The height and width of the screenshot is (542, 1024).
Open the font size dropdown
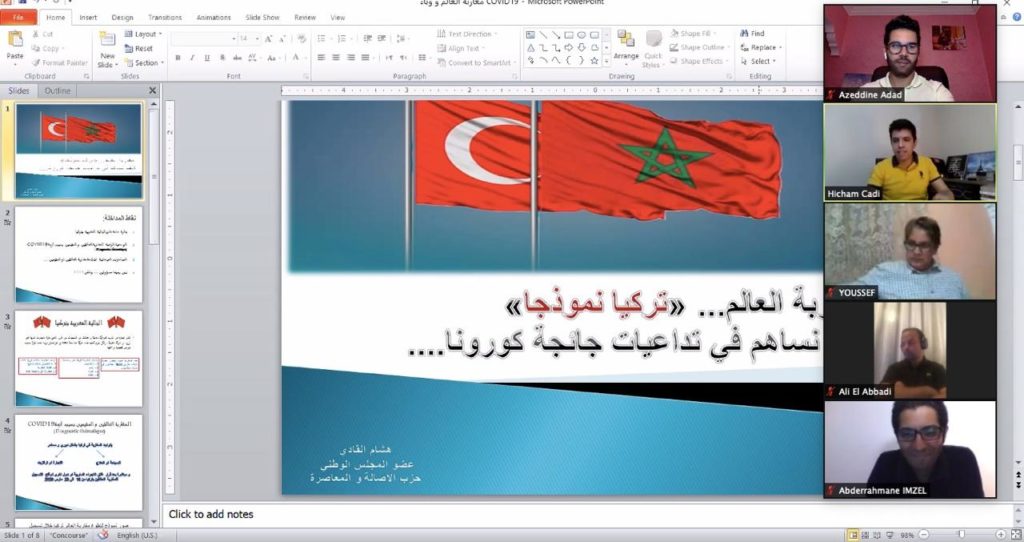[x=256, y=38]
